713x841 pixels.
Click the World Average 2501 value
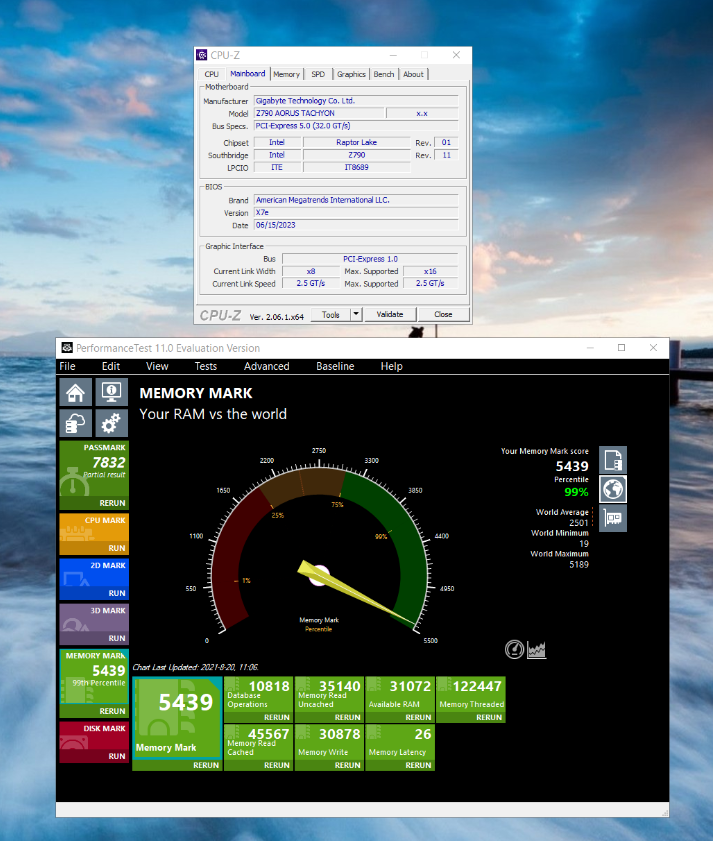578,522
